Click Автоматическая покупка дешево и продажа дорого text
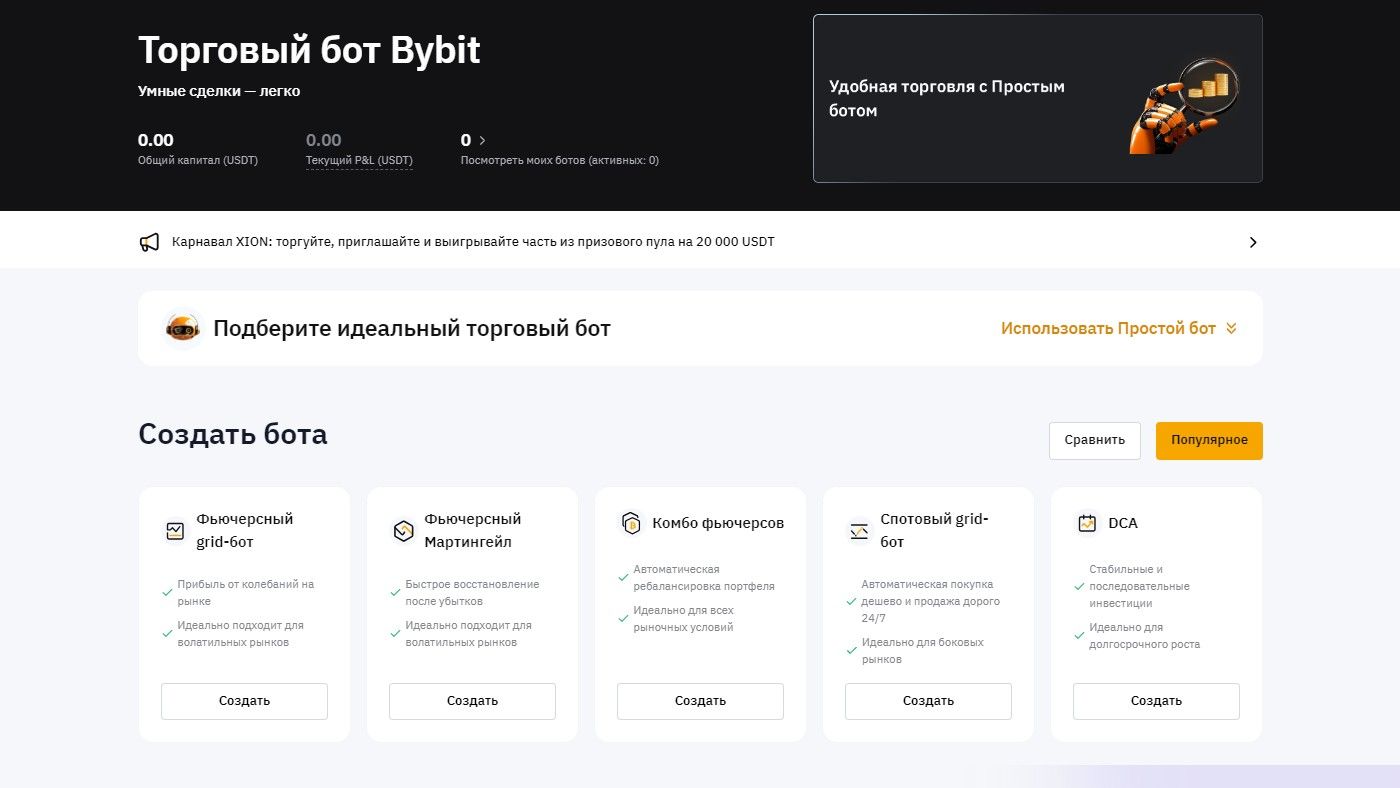 [930, 601]
